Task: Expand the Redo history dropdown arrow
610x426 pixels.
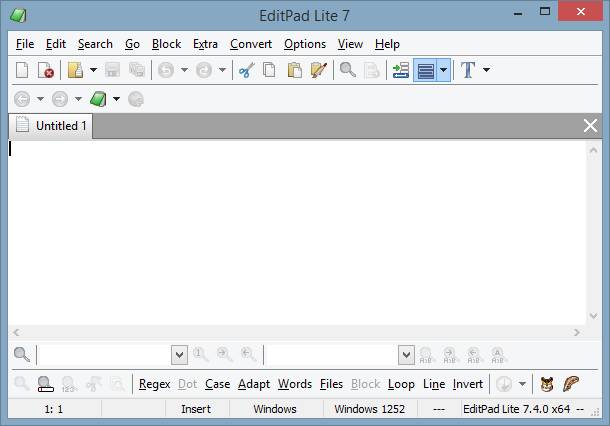Action: coord(222,70)
